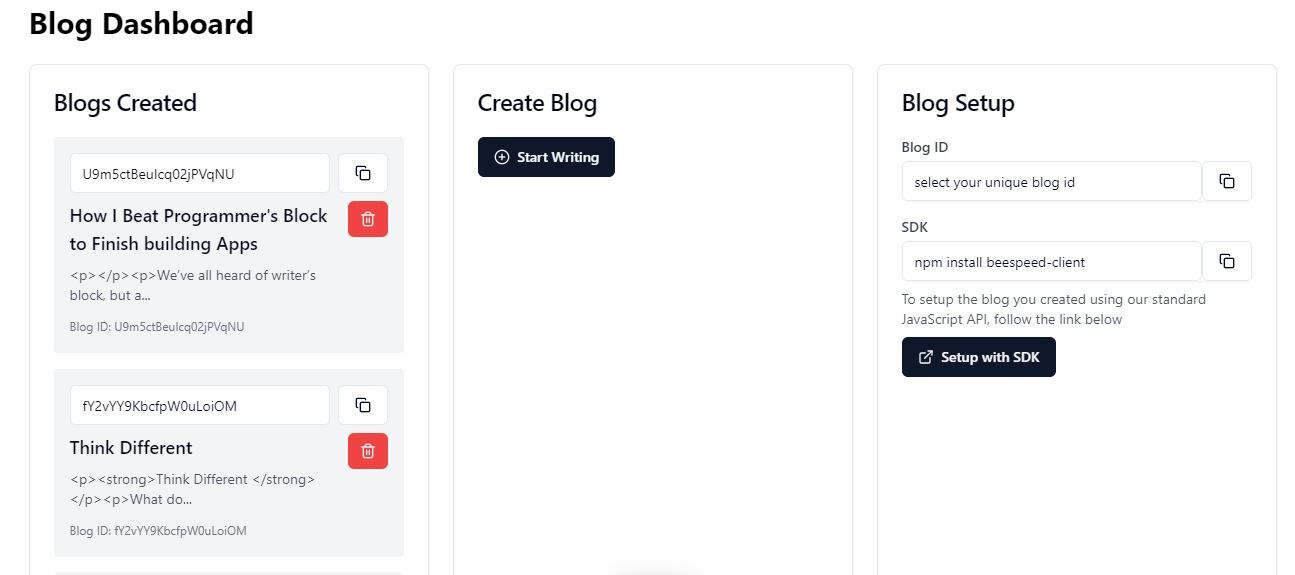This screenshot has height=575, width=1295.
Task: Click the Blog Dashboard page heading
Action: click(141, 23)
